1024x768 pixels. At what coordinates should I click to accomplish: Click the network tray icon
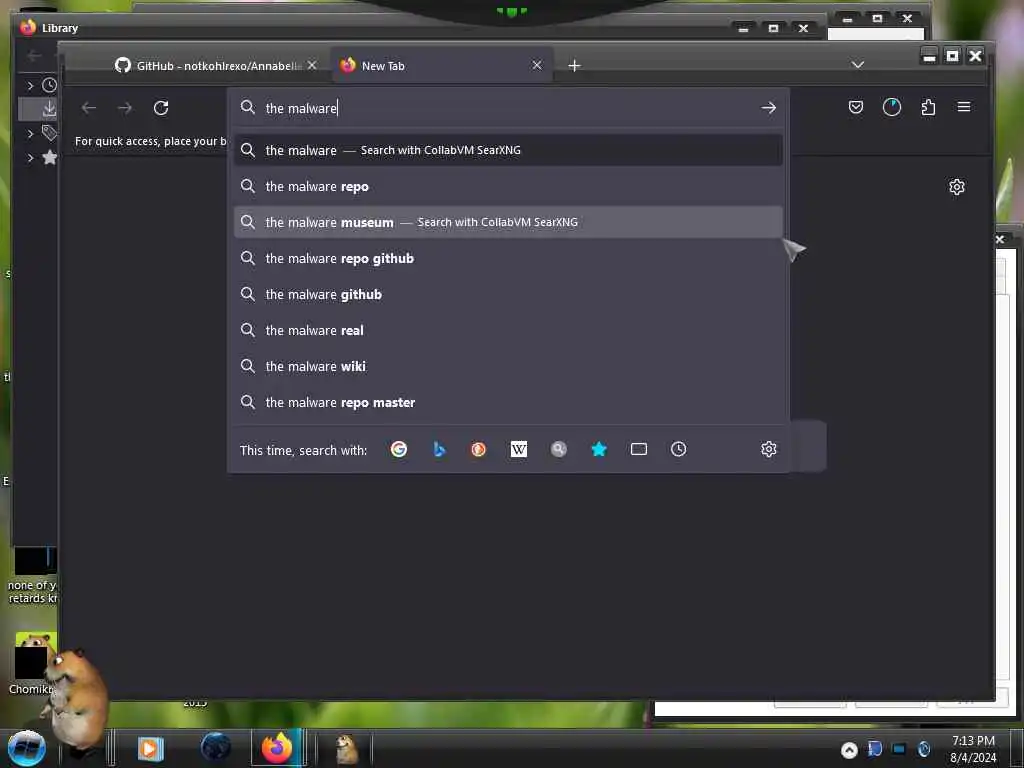click(899, 749)
